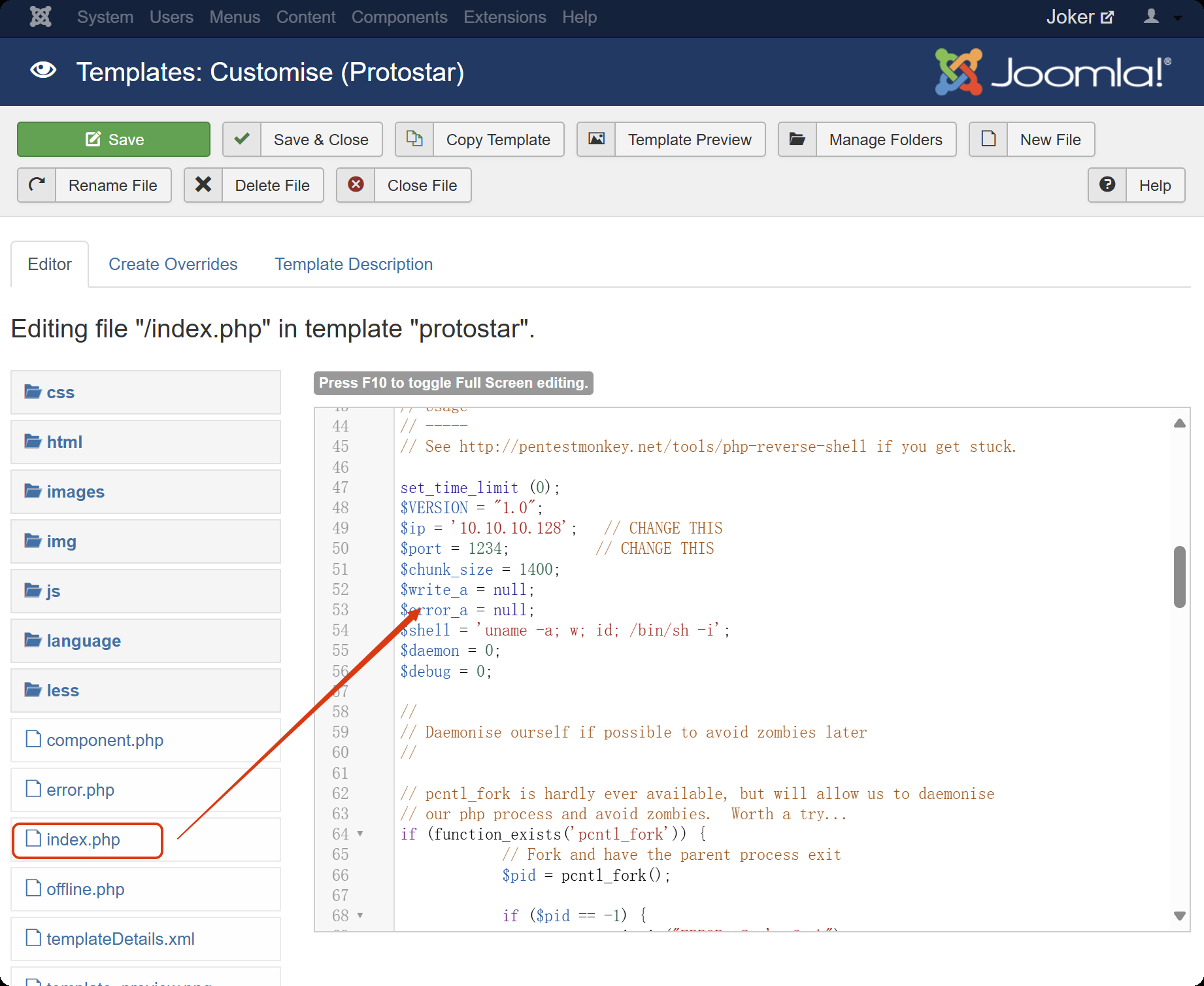The image size is (1204, 986).
Task: Click the $port value 1234 in code
Action: coord(485,549)
